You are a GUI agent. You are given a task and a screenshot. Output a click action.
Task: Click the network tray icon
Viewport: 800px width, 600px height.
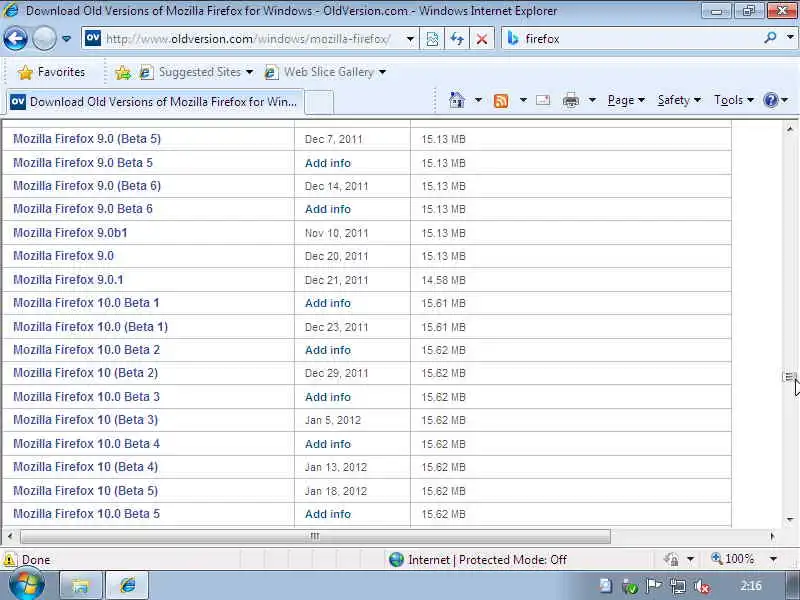coord(678,586)
